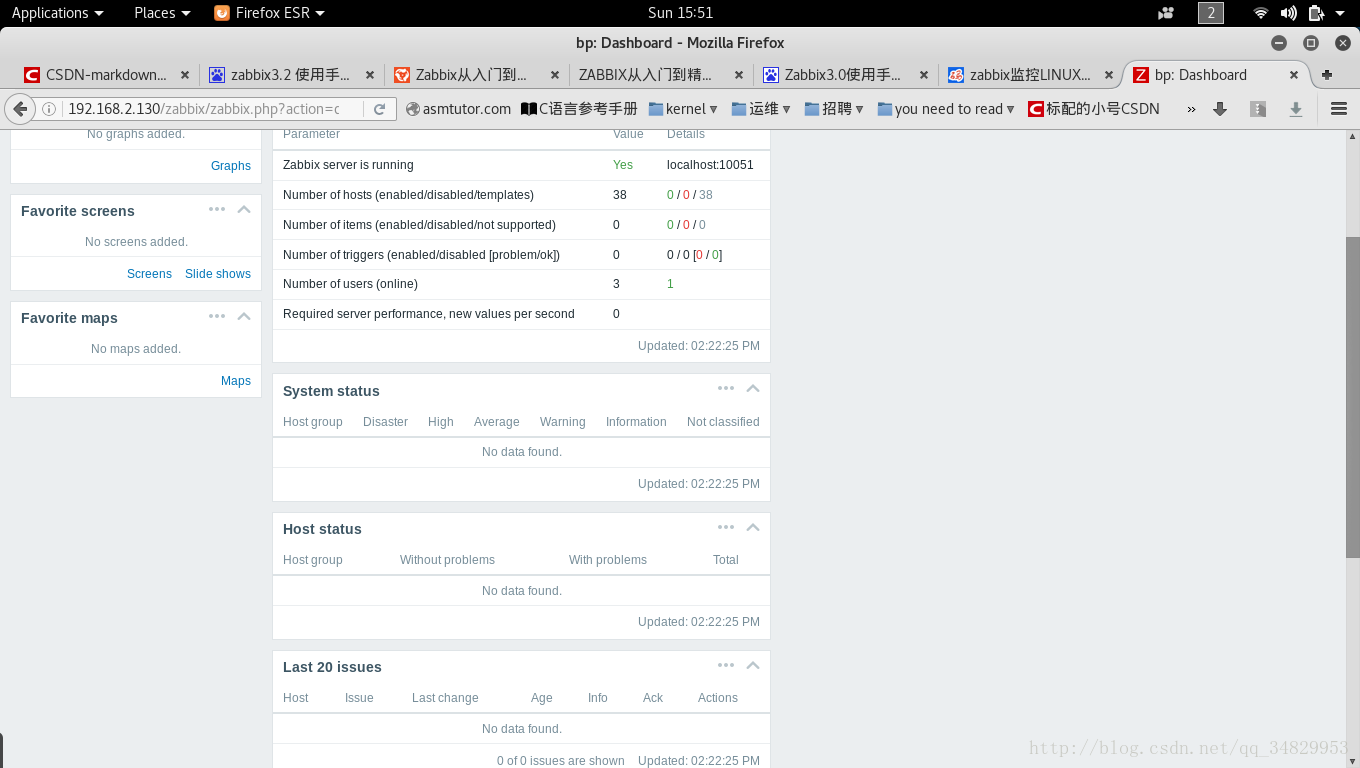The height and width of the screenshot is (768, 1360).
Task: Click the Last change column header
Action: 445,698
